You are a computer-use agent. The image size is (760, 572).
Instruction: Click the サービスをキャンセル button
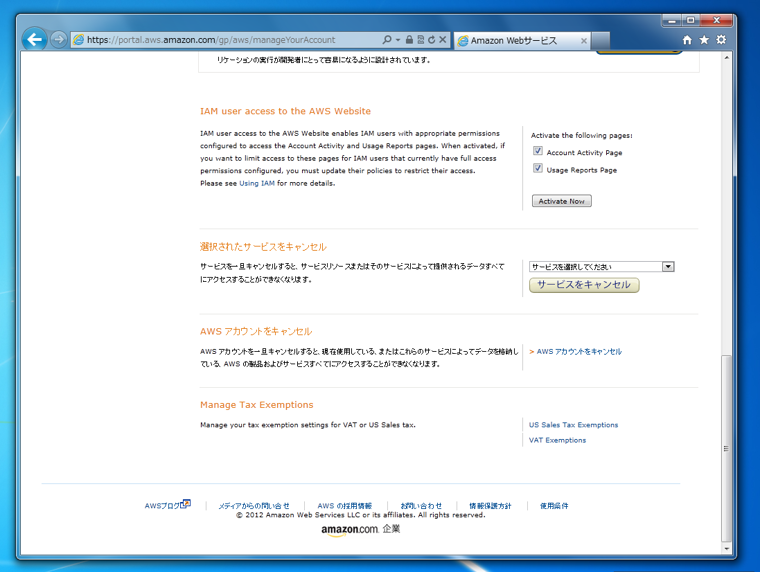584,285
